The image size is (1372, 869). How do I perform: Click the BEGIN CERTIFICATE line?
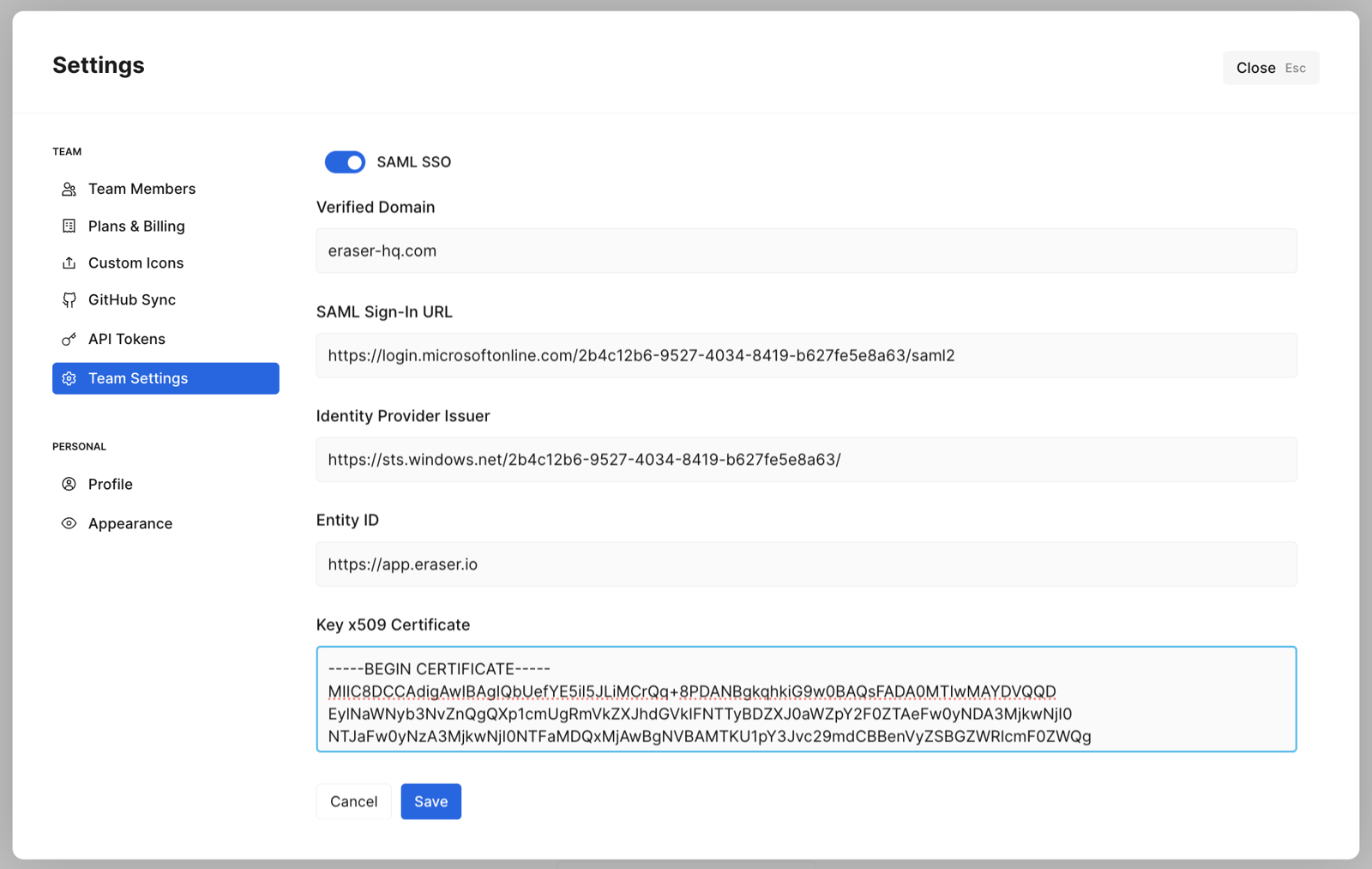click(x=439, y=669)
